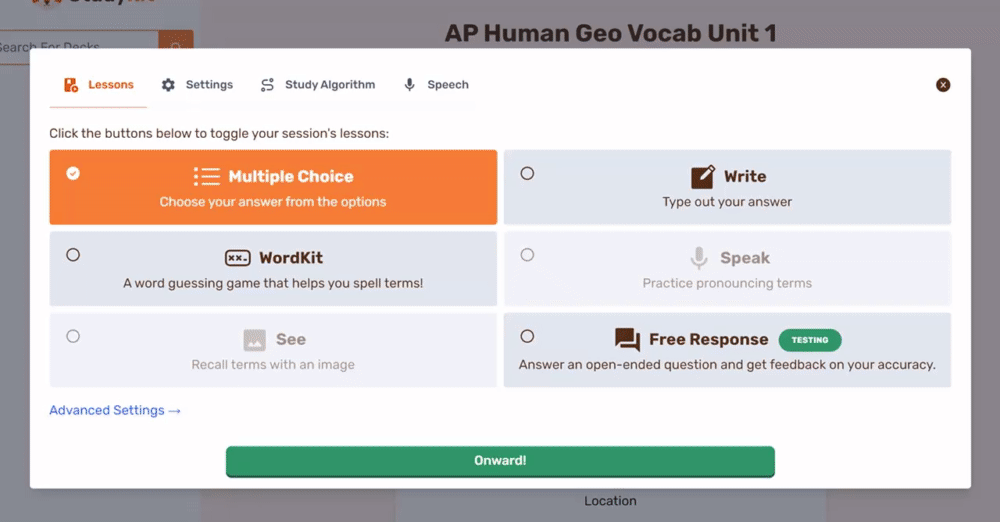Enable the Write lesson radio button
This screenshot has height=522, width=1000.
click(527, 173)
